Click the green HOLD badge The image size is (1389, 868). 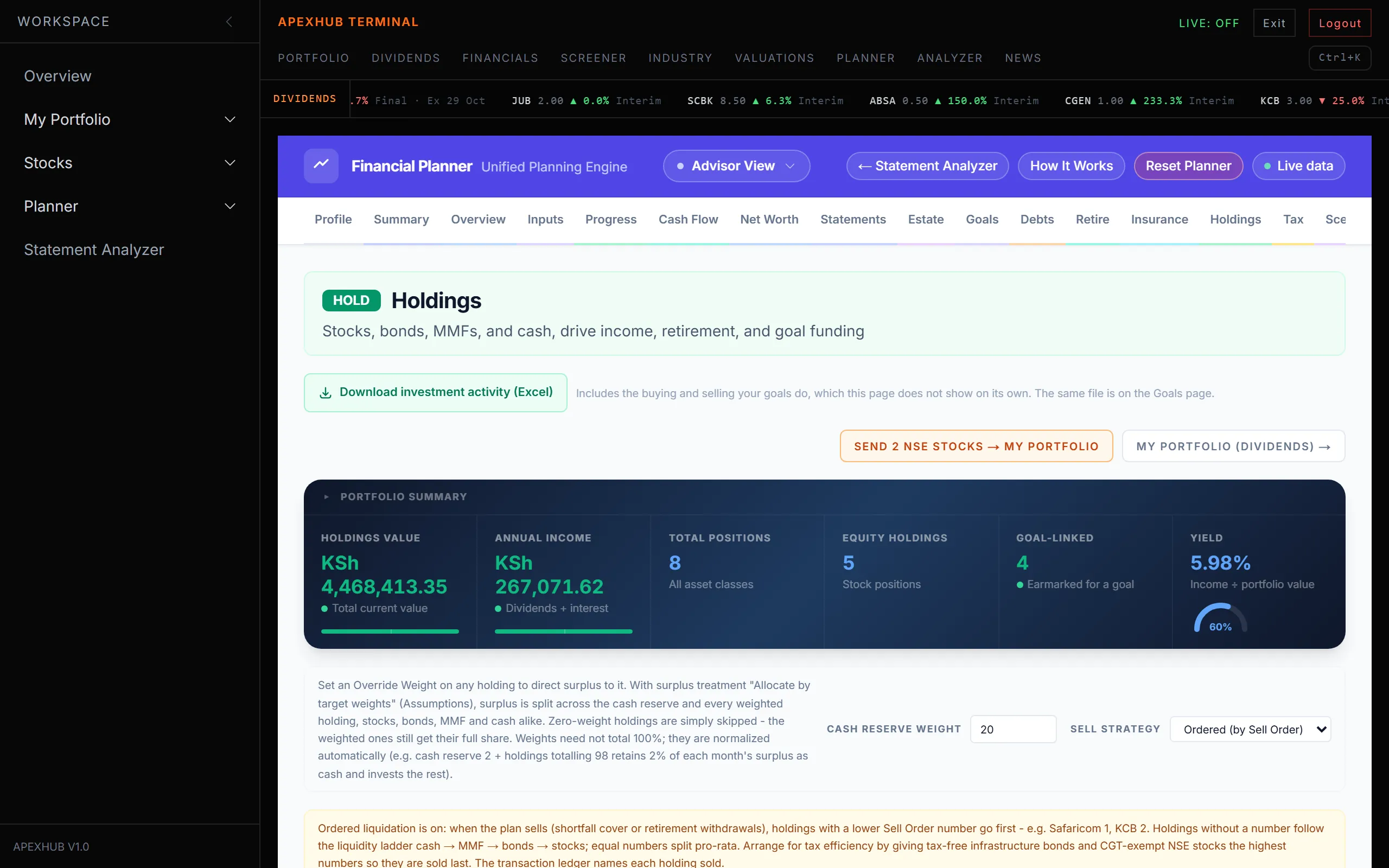coord(351,300)
